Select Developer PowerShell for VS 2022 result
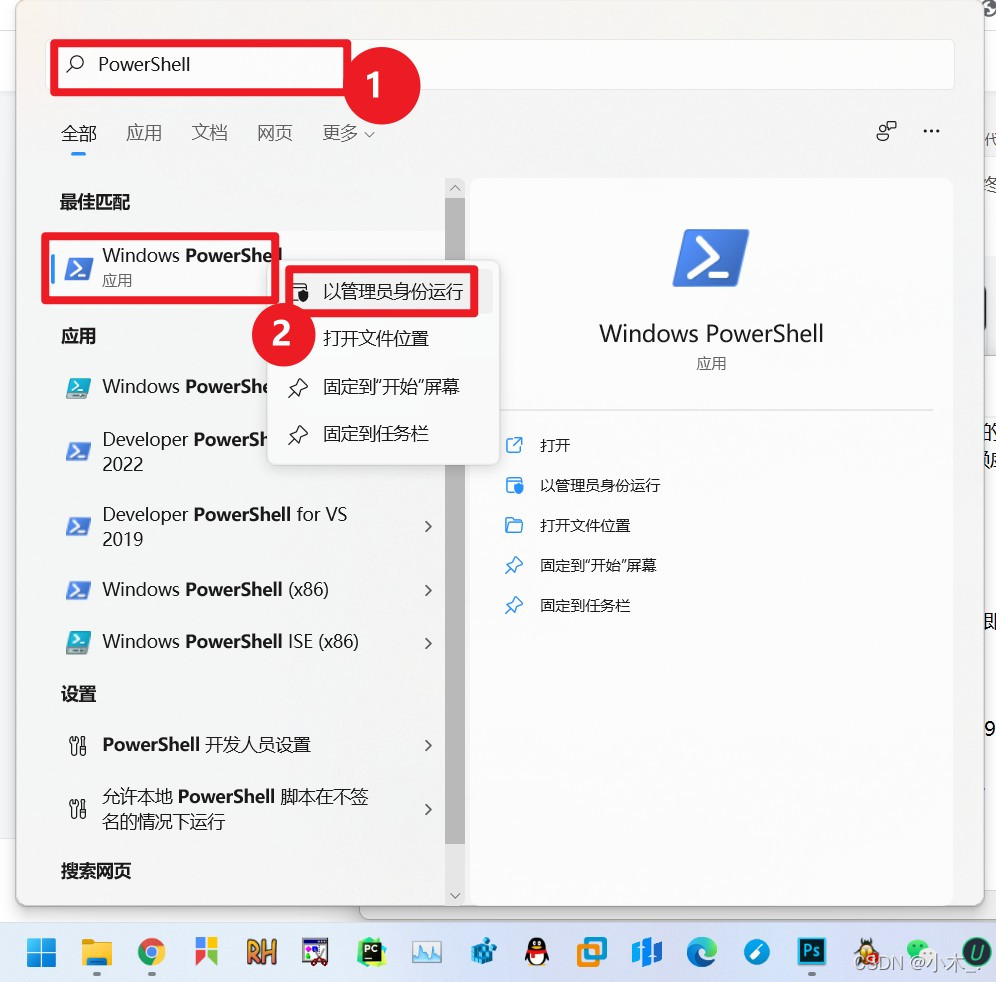Screen dimensions: 996x982 [166, 452]
